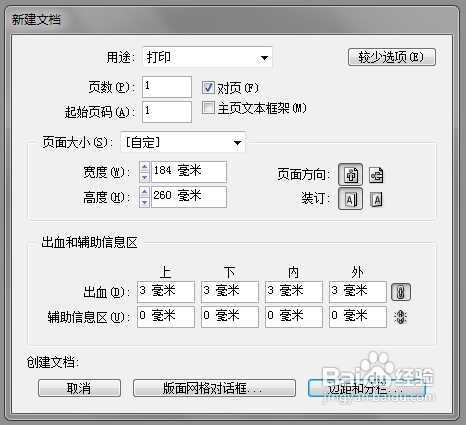
Task: Click the 出血 外 field
Action: pyautogui.click(x=358, y=292)
